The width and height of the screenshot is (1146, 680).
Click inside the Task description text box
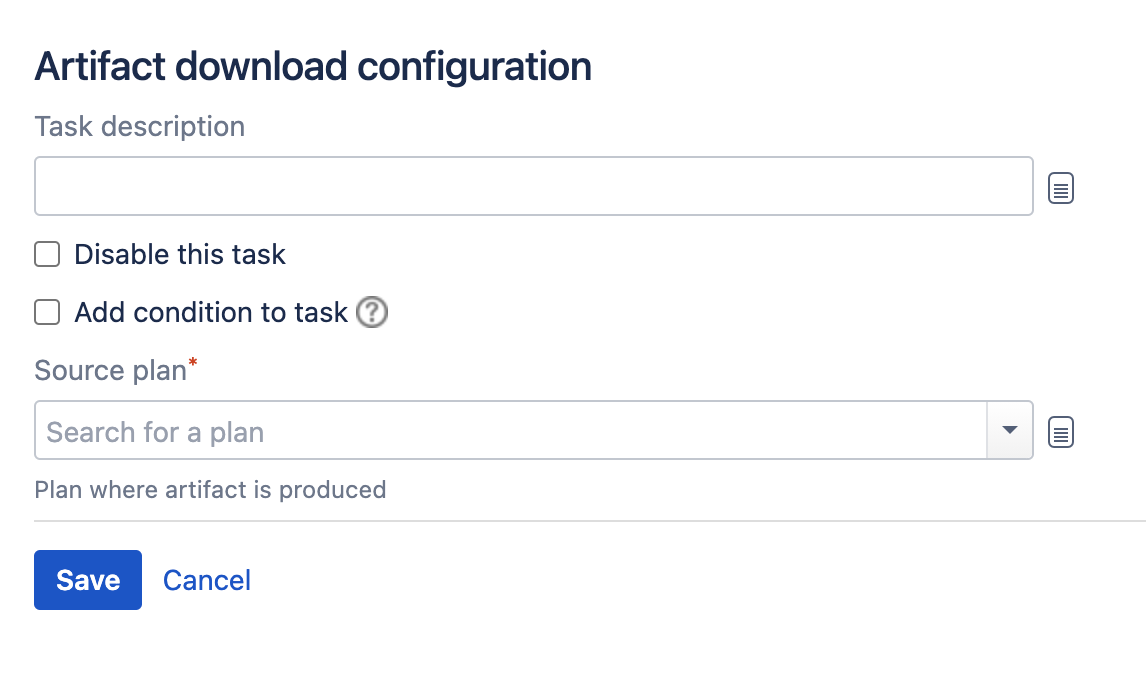point(534,186)
